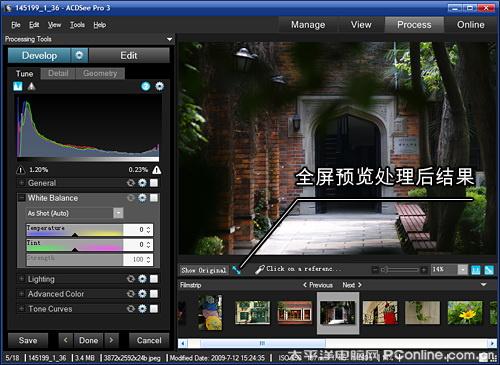This screenshot has width=500, height=365.
Task: Enable the Advanced Color checkbox
Action: tap(154, 294)
